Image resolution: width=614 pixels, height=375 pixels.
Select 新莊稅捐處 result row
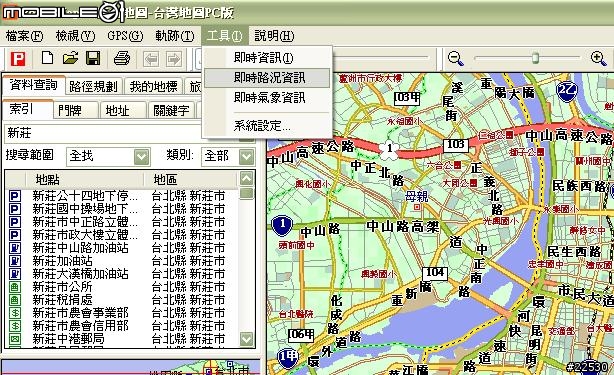pos(122,300)
